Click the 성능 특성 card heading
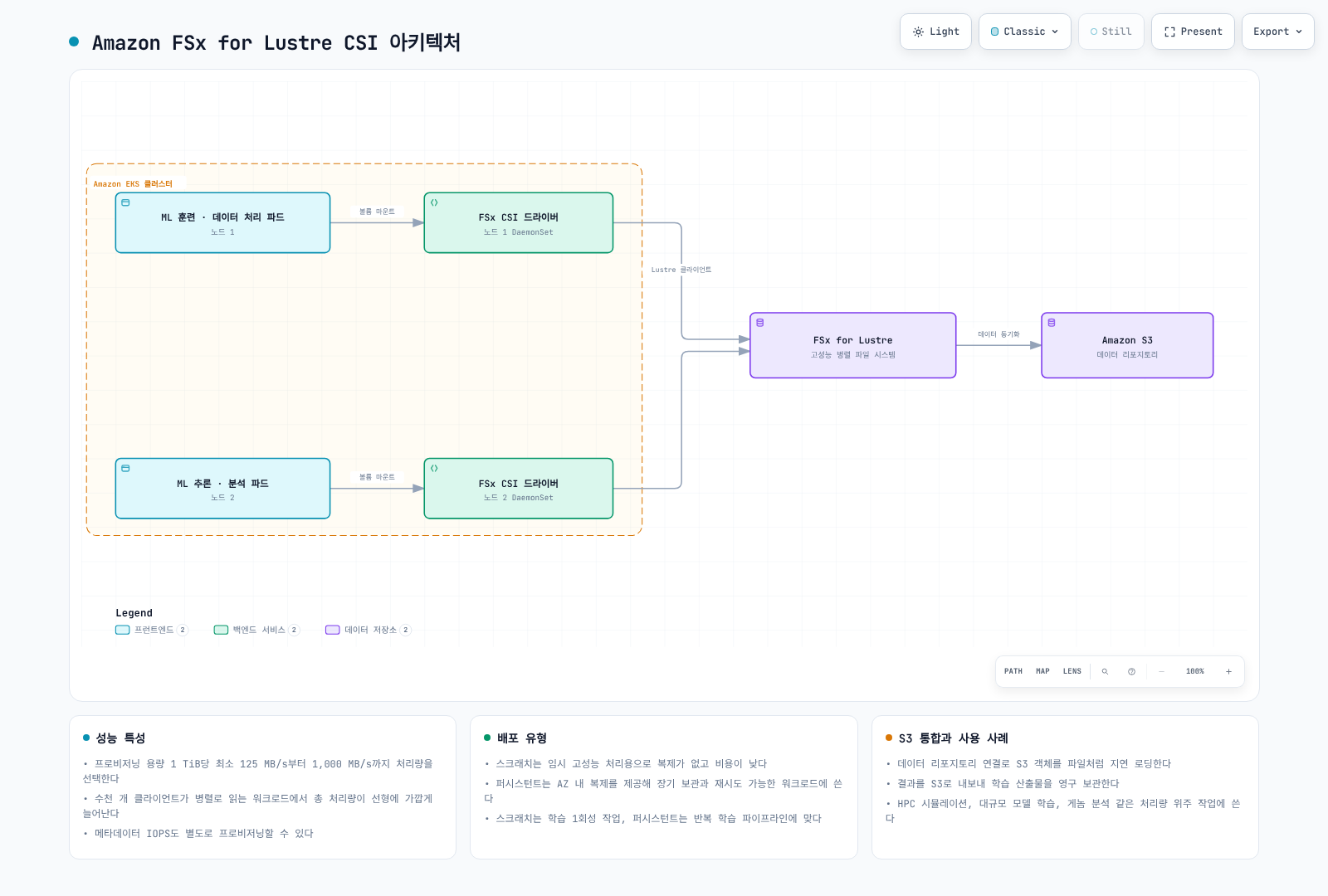The image size is (1328, 896). click(120, 738)
